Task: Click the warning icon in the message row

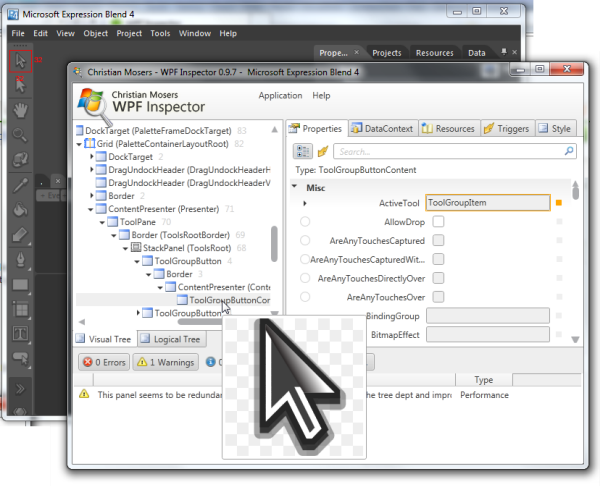Action: point(84,394)
